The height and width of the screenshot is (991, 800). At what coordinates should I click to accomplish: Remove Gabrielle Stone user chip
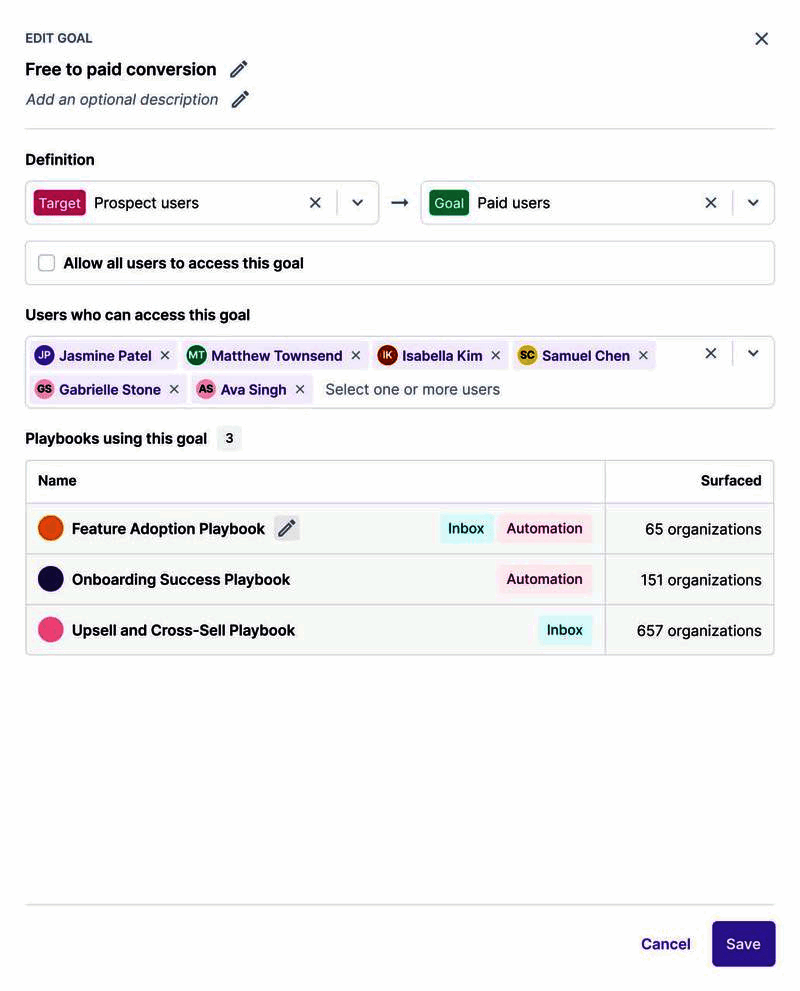point(174,390)
